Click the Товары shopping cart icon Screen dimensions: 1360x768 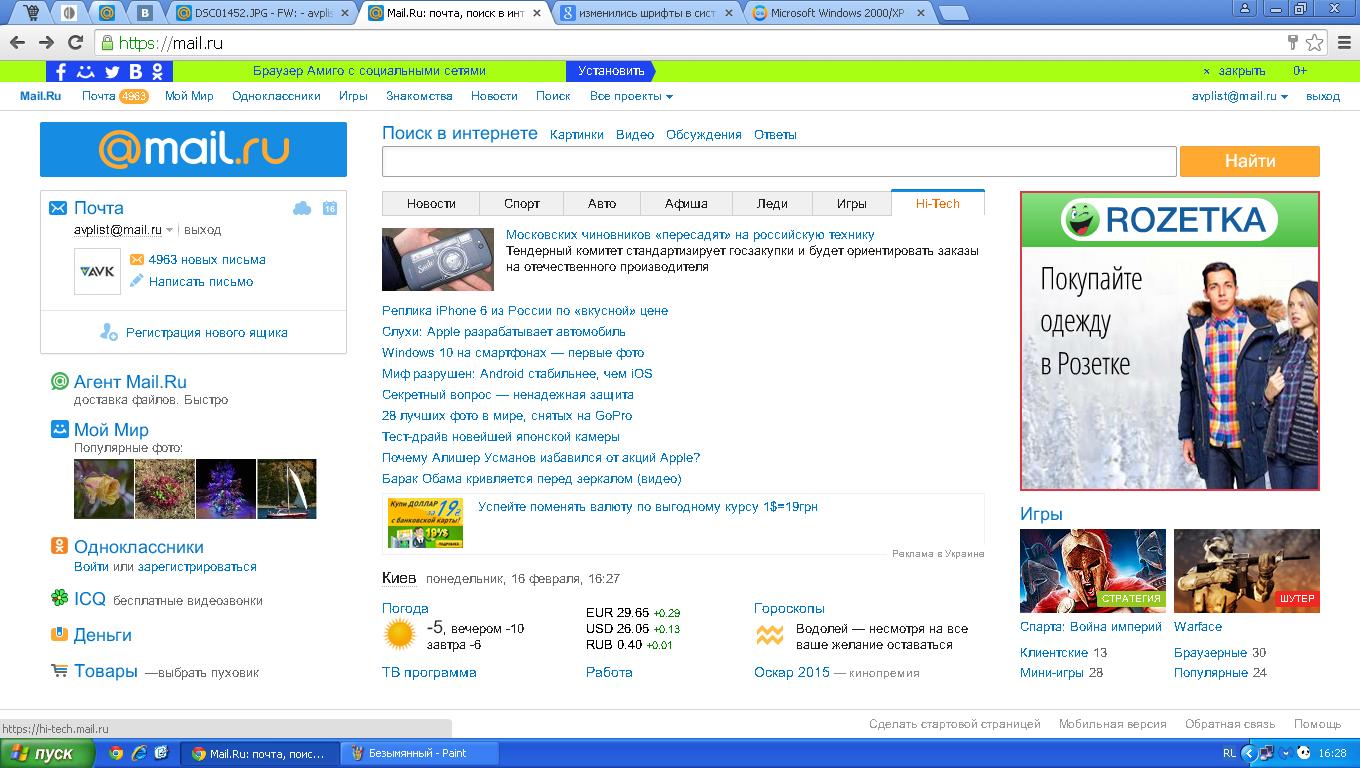tap(60, 670)
